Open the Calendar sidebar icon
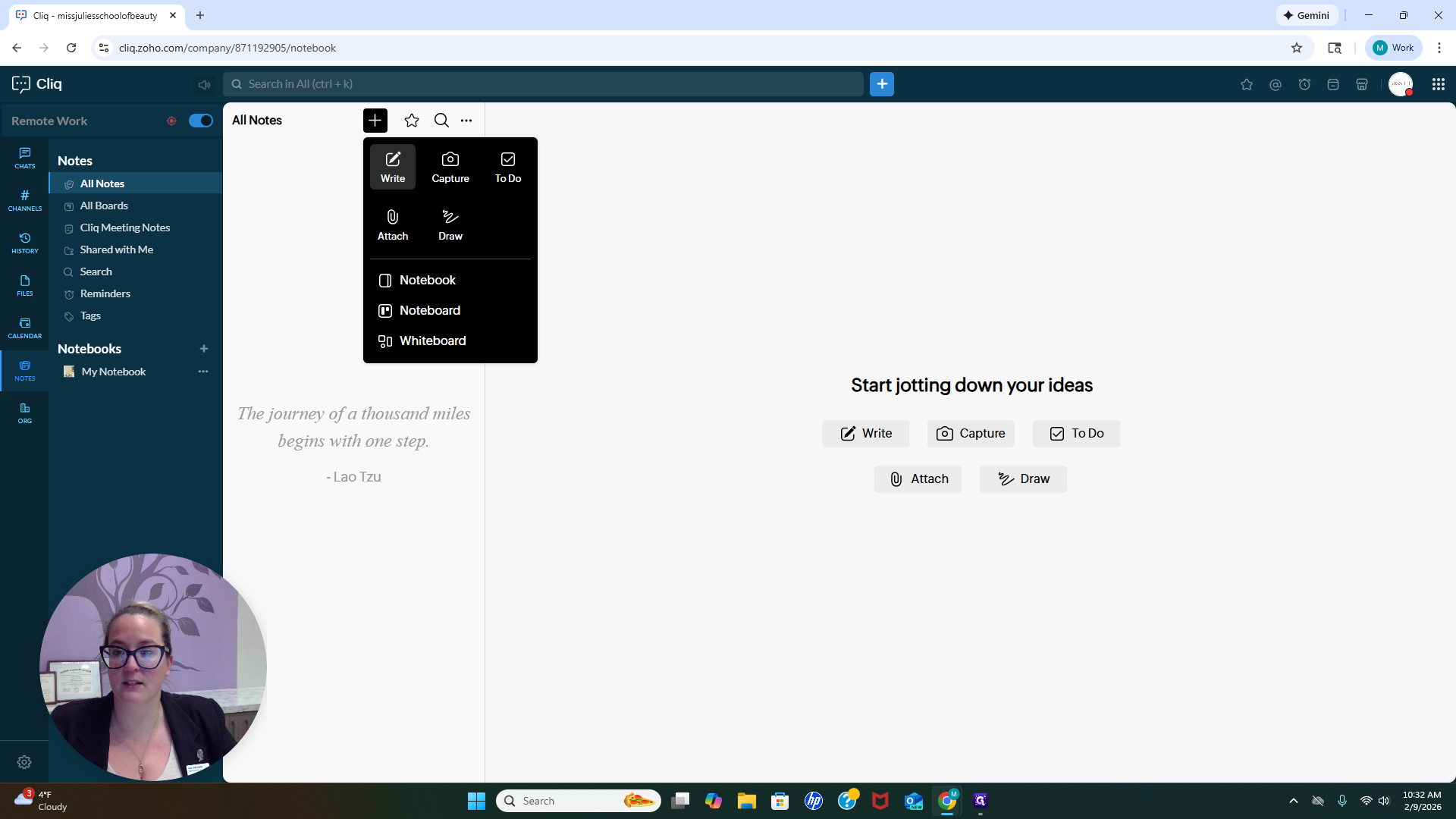 coord(25,328)
